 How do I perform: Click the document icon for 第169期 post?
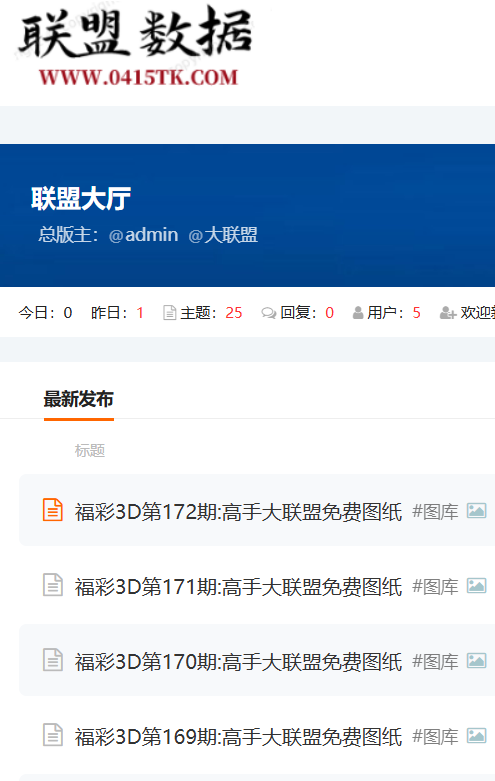[53, 735]
